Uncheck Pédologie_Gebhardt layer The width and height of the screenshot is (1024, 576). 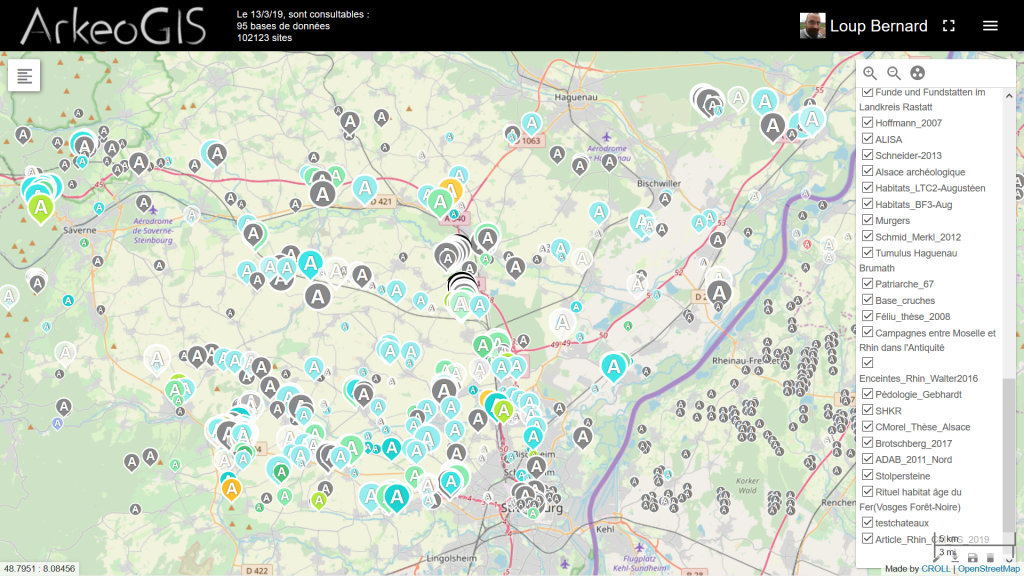[867, 394]
